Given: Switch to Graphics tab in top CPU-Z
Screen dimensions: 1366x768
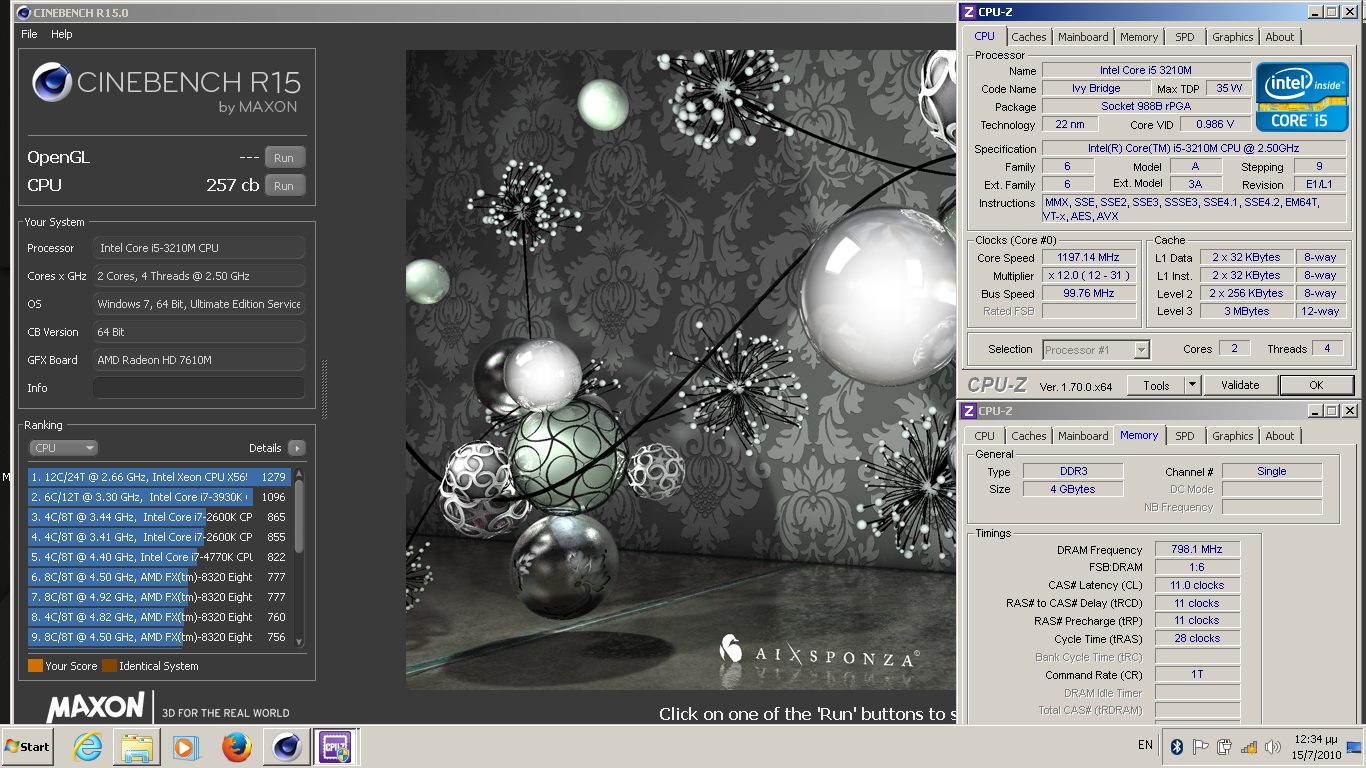Looking at the screenshot, I should coord(1232,37).
